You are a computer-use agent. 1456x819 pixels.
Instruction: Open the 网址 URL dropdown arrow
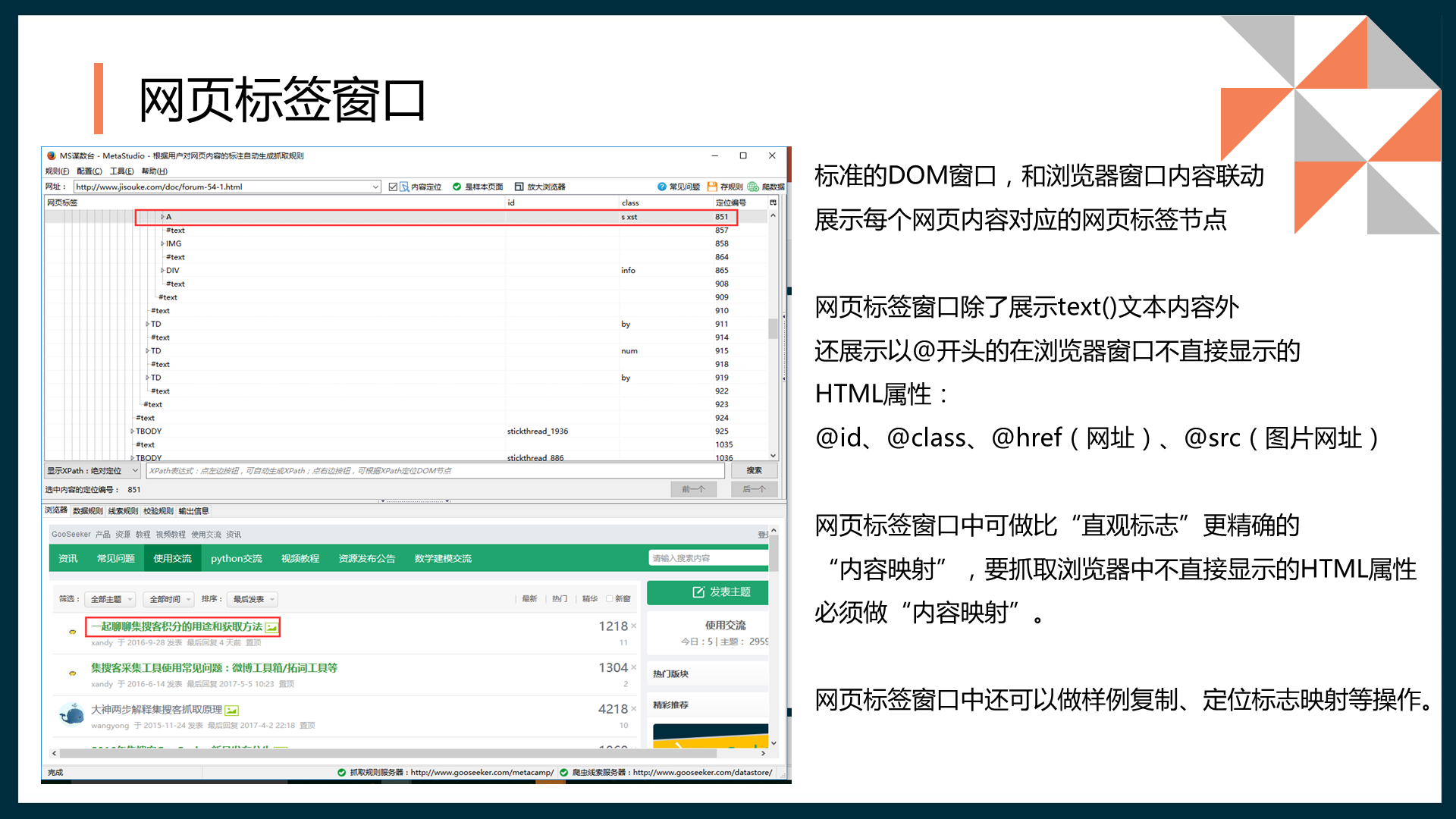[x=375, y=187]
